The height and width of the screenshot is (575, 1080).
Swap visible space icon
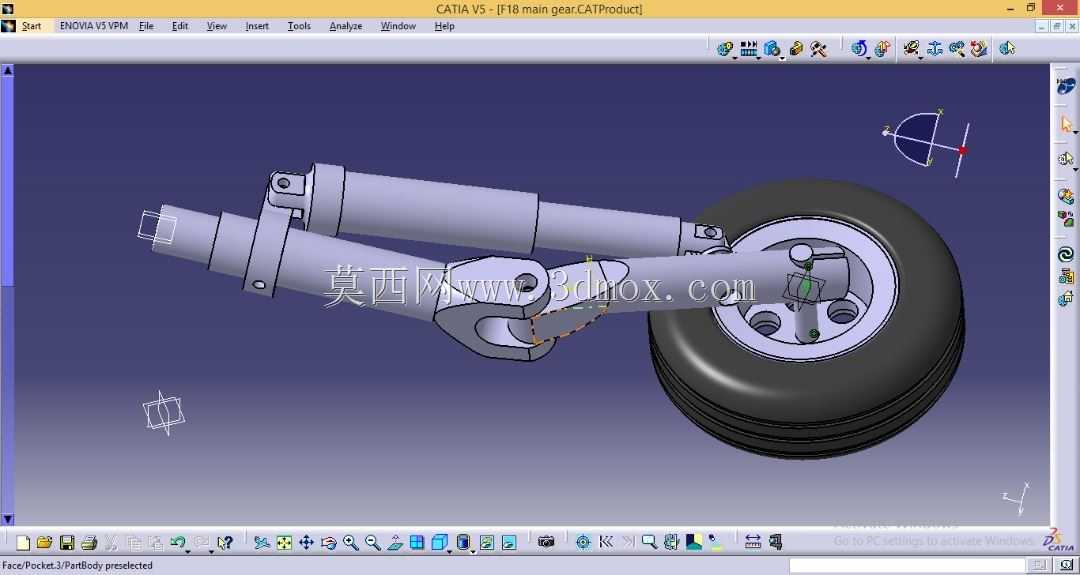coord(509,543)
